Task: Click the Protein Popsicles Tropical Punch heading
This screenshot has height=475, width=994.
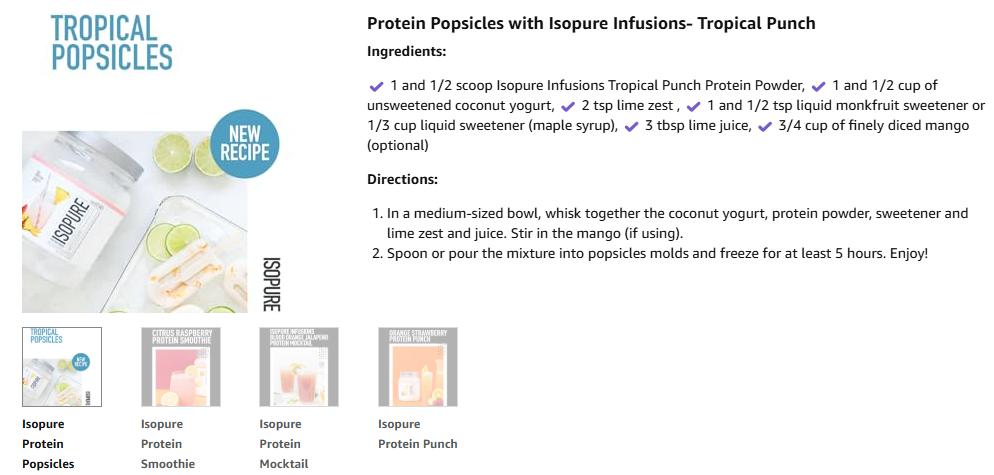Action: [x=591, y=23]
